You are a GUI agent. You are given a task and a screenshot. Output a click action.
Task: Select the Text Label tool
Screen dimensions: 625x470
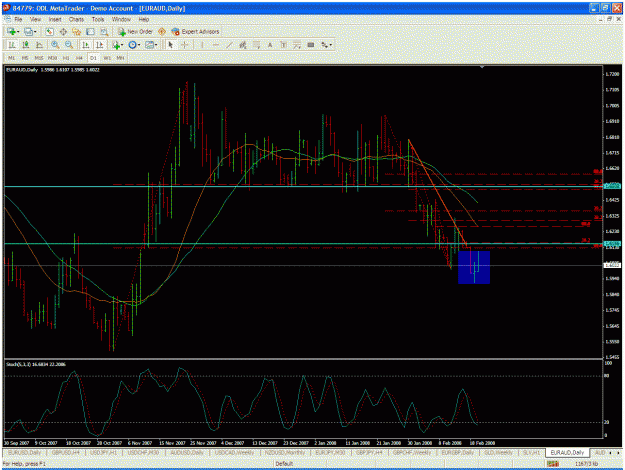click(x=283, y=45)
